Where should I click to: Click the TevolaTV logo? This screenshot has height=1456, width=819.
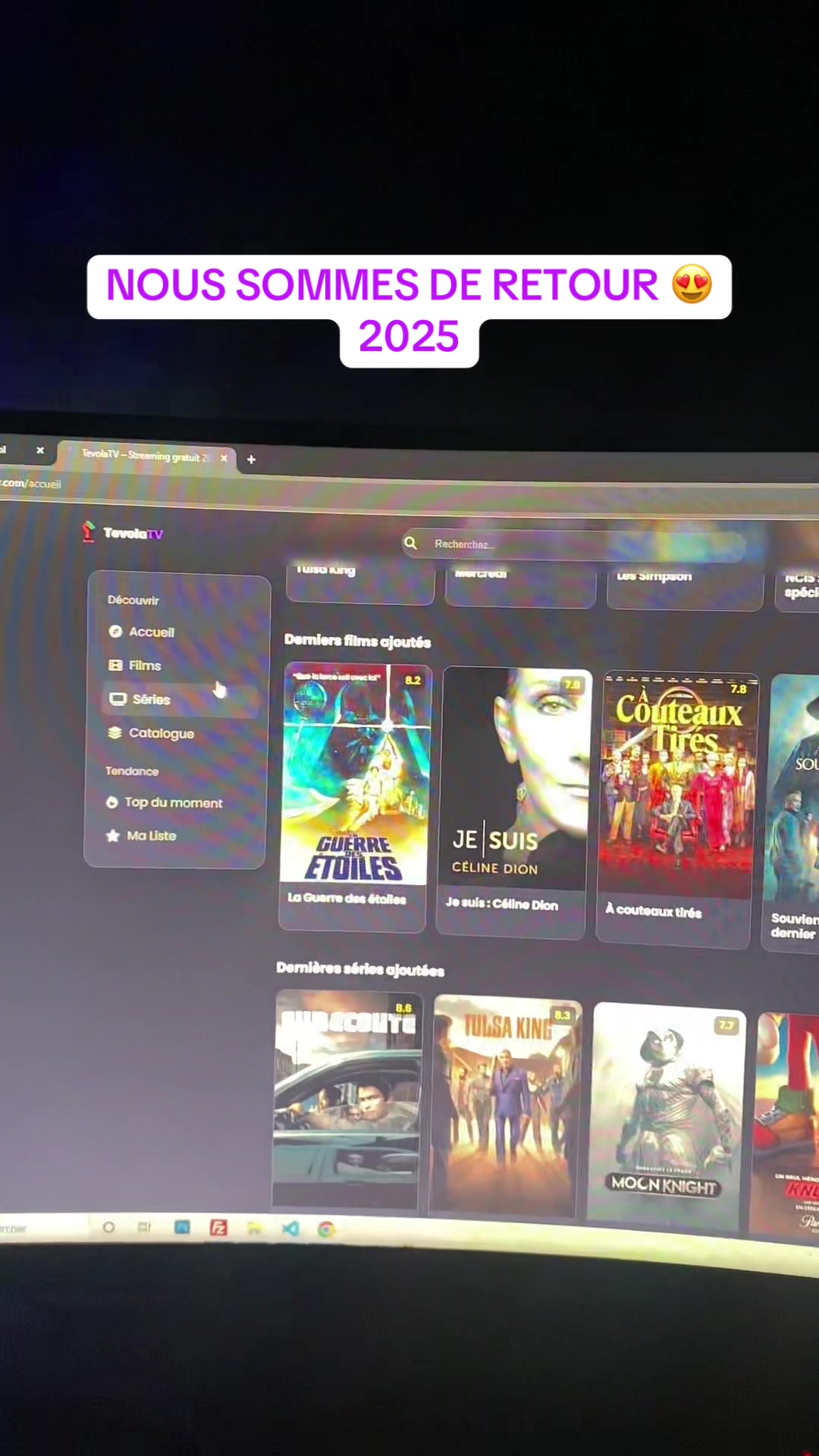pos(122,532)
